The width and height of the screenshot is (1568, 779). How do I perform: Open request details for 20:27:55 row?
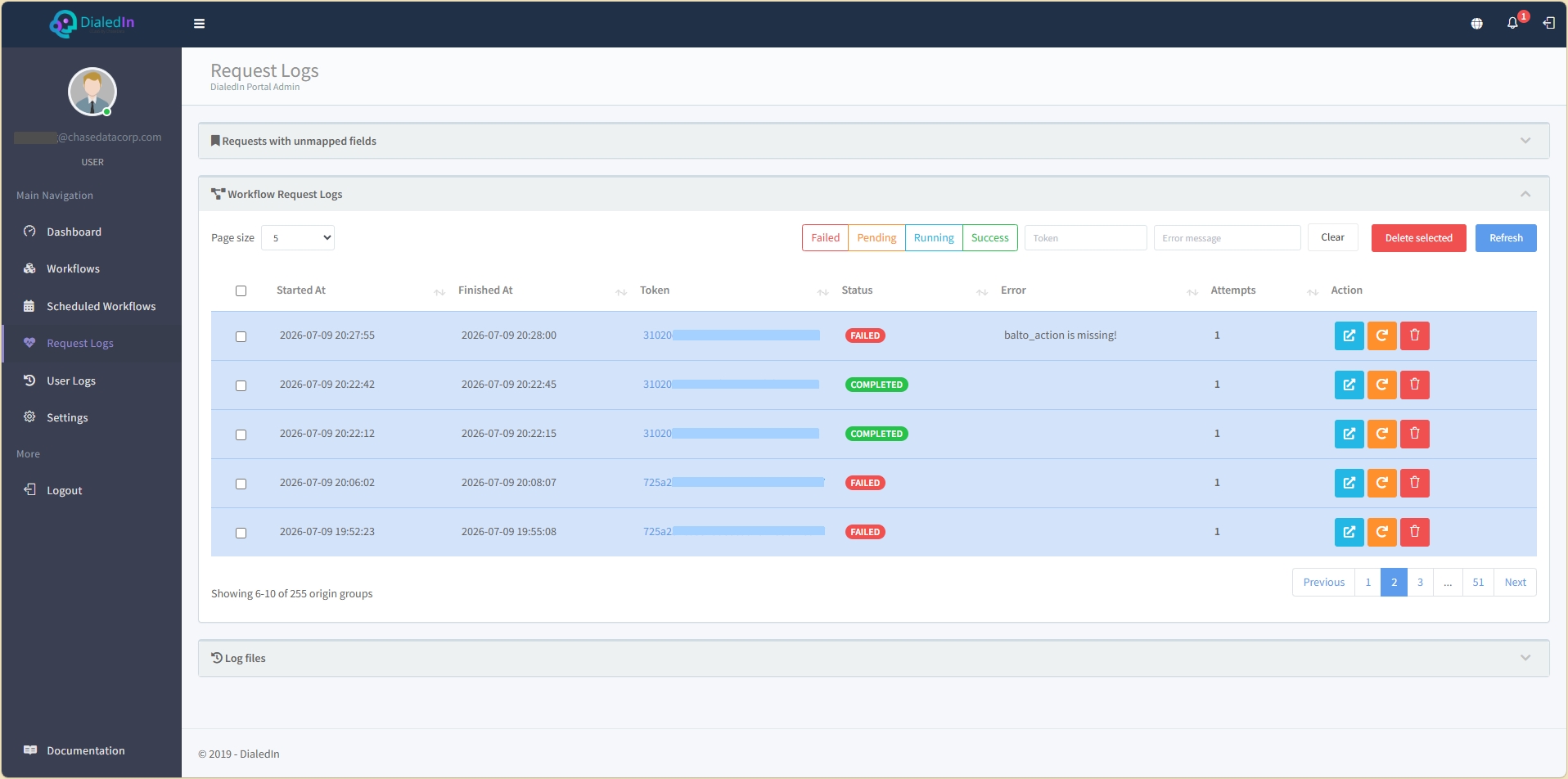click(x=1349, y=335)
